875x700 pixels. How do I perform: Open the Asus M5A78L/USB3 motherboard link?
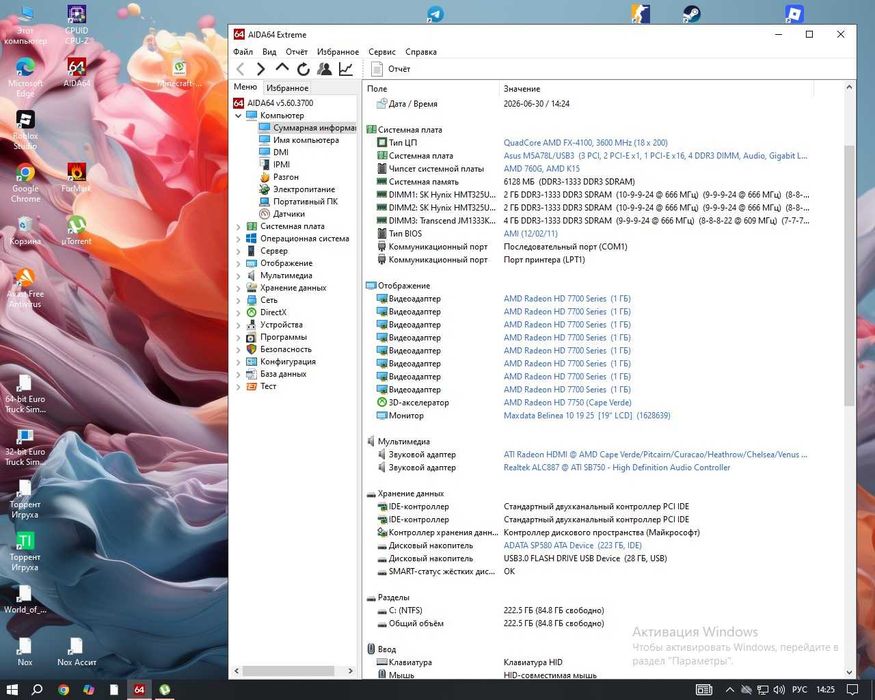(656, 156)
